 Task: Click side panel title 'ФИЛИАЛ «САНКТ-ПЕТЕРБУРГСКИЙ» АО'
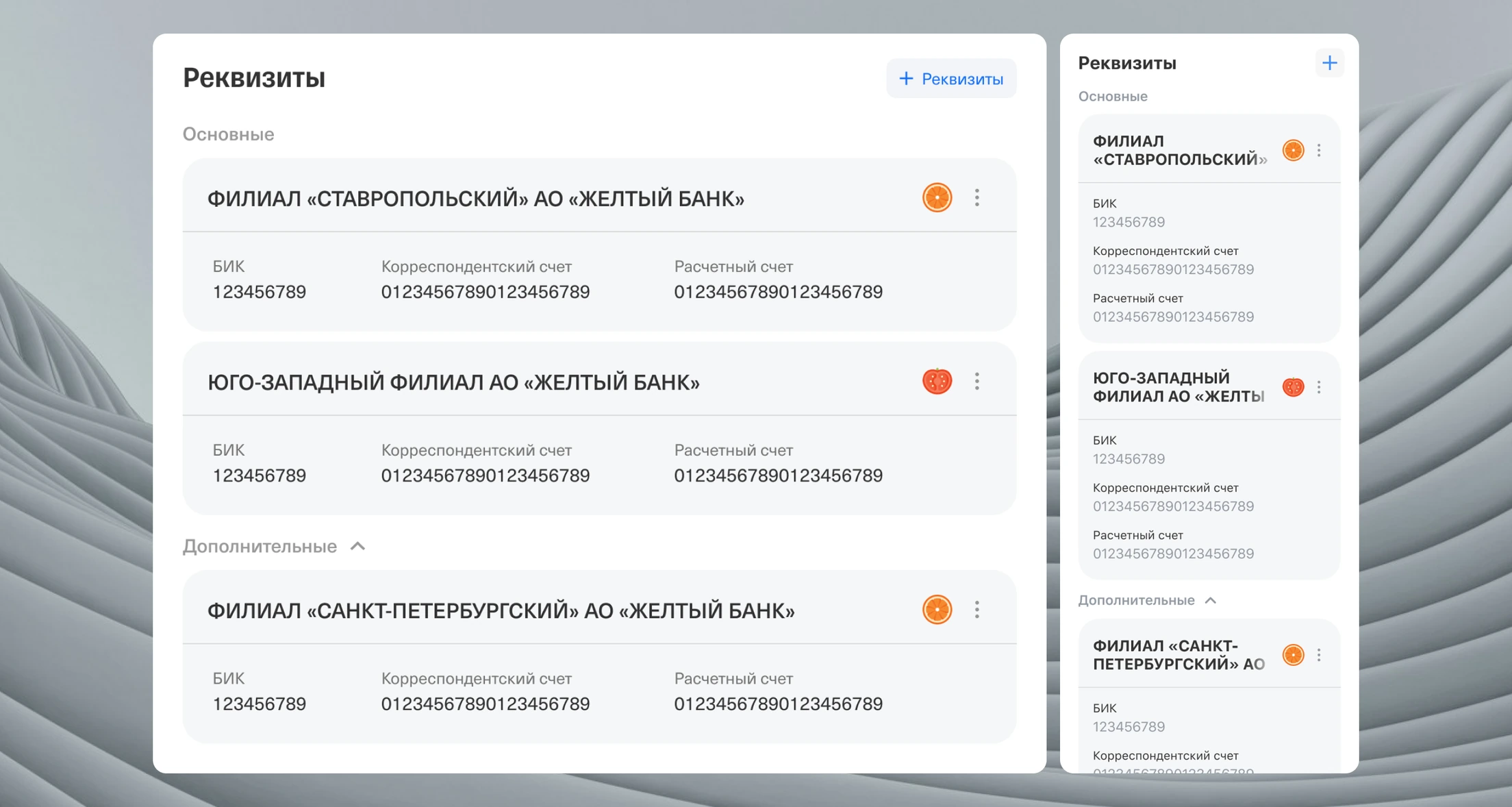1179,655
